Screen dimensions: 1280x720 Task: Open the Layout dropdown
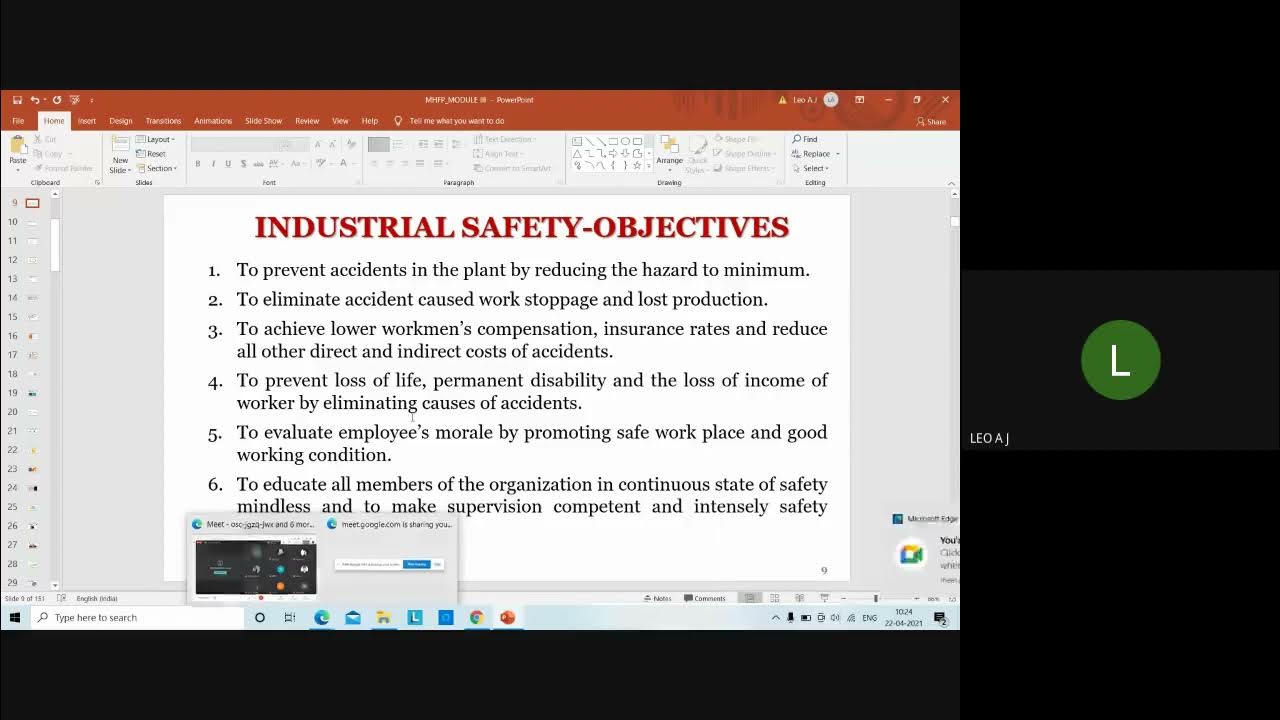tap(155, 140)
